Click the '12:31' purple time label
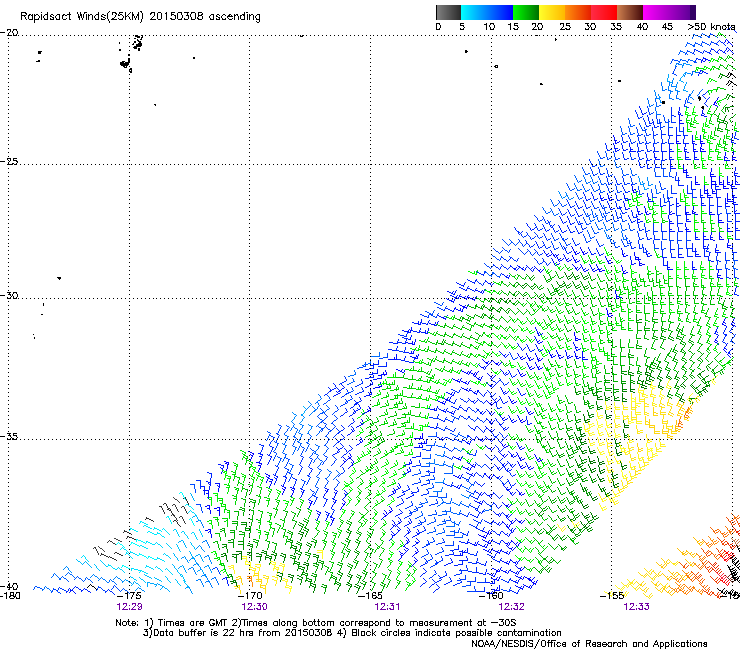The width and height of the screenshot is (740, 650). coord(387,607)
